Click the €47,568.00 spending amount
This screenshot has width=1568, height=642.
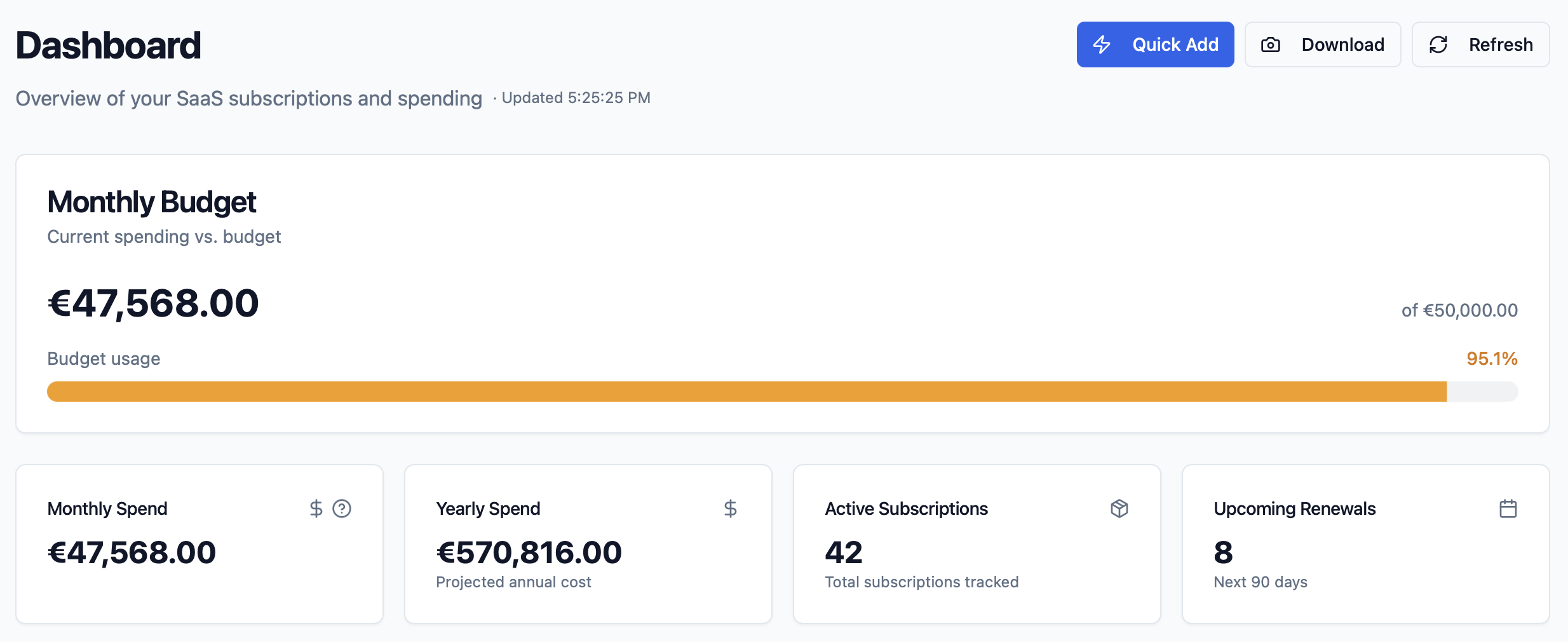[152, 303]
